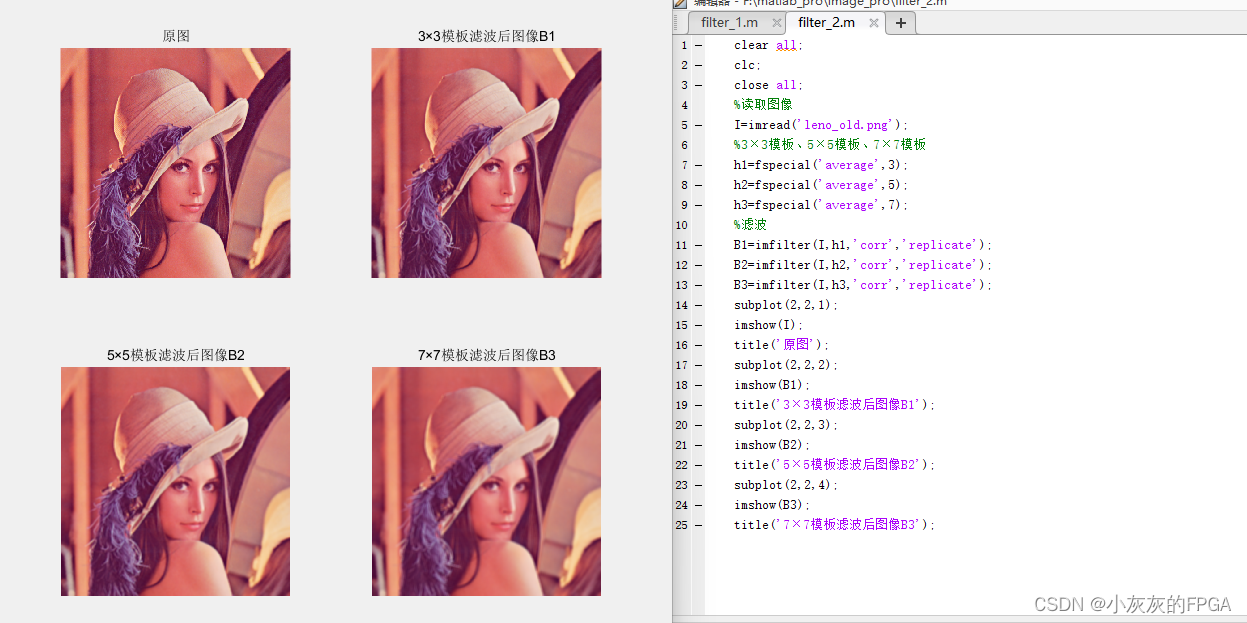
Task: Click the title B1 code on line 19
Action: 835,405
